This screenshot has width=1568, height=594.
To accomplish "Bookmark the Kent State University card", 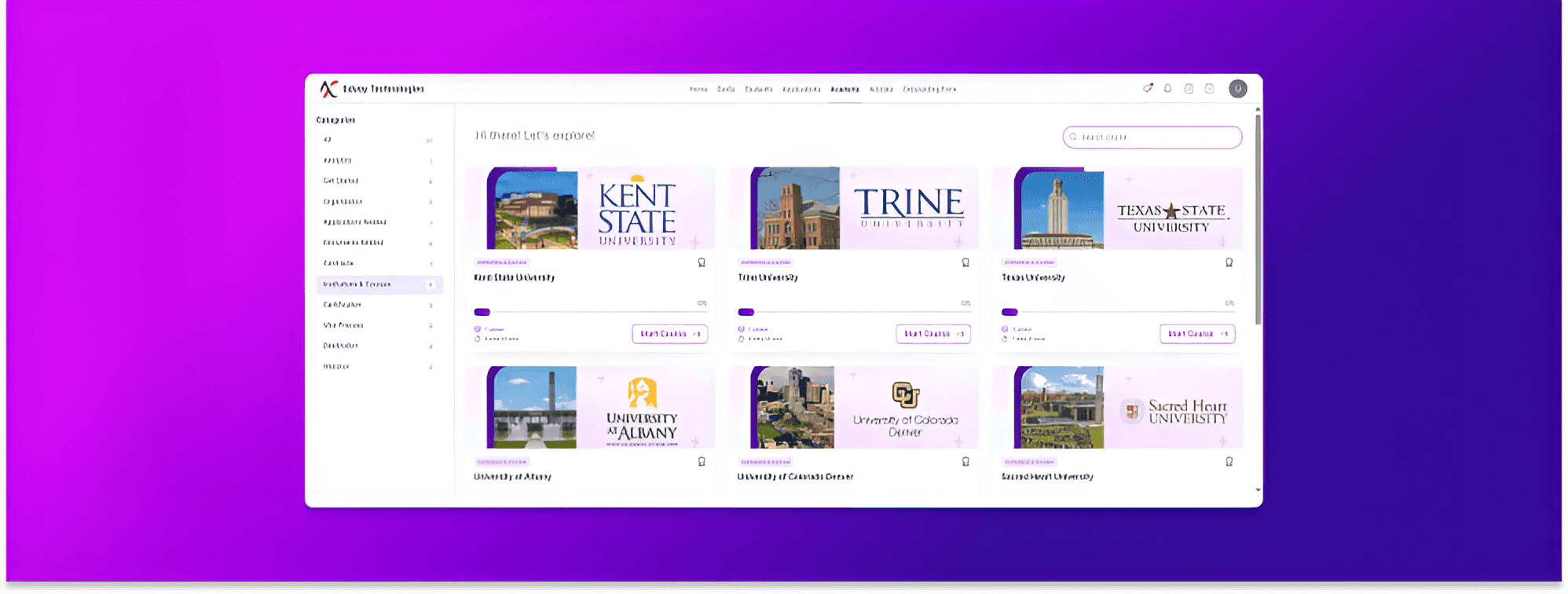I will 702,262.
